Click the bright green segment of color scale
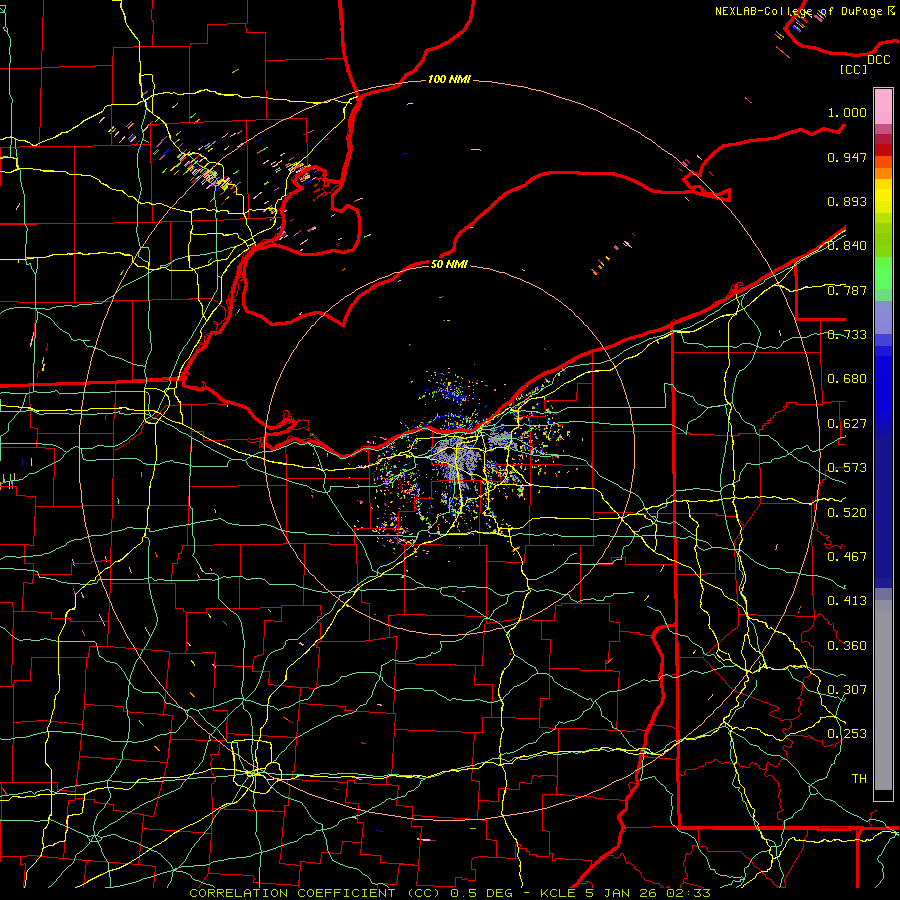 tap(883, 273)
